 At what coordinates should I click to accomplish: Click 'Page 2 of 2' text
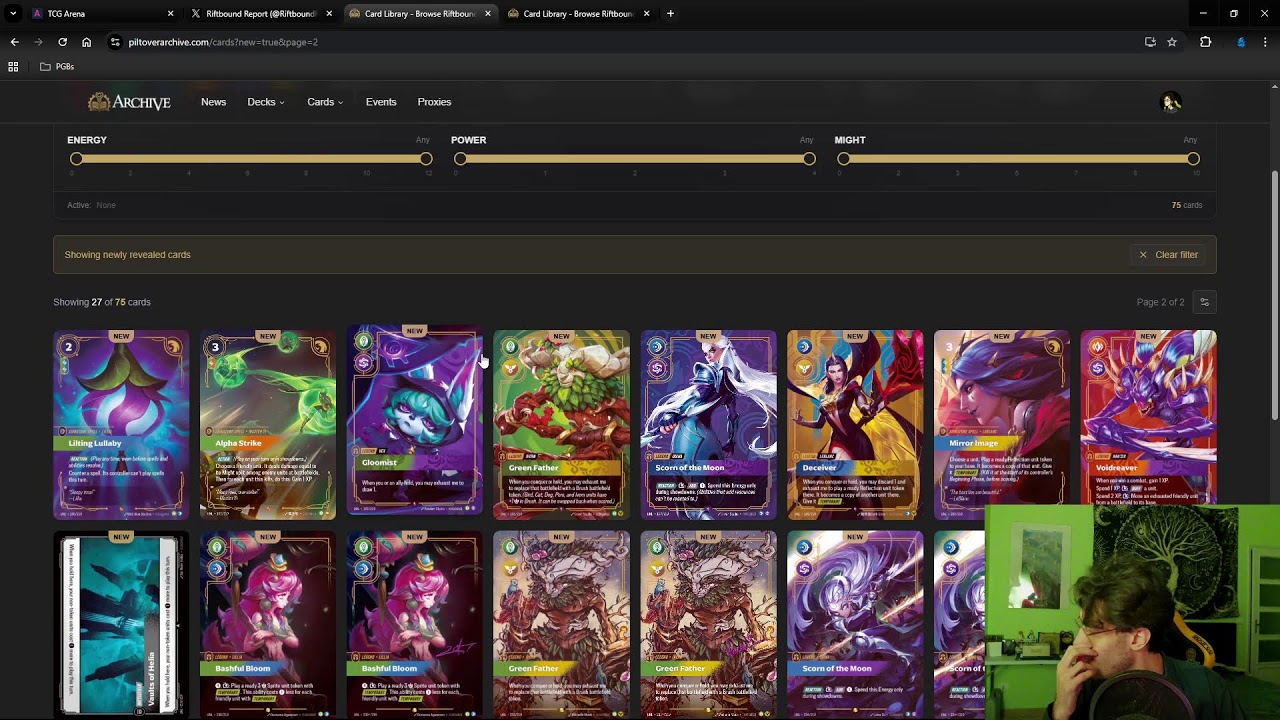1160,302
